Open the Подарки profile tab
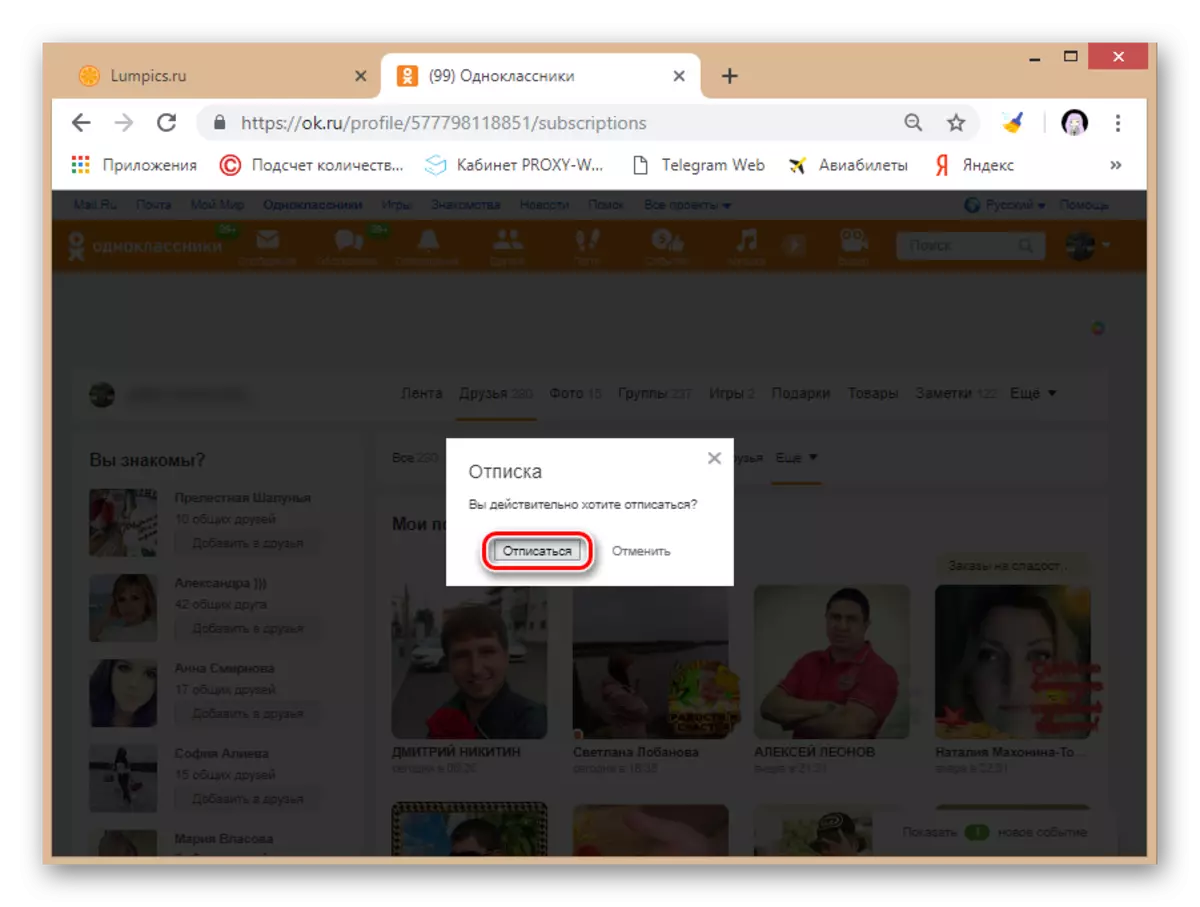 click(800, 394)
